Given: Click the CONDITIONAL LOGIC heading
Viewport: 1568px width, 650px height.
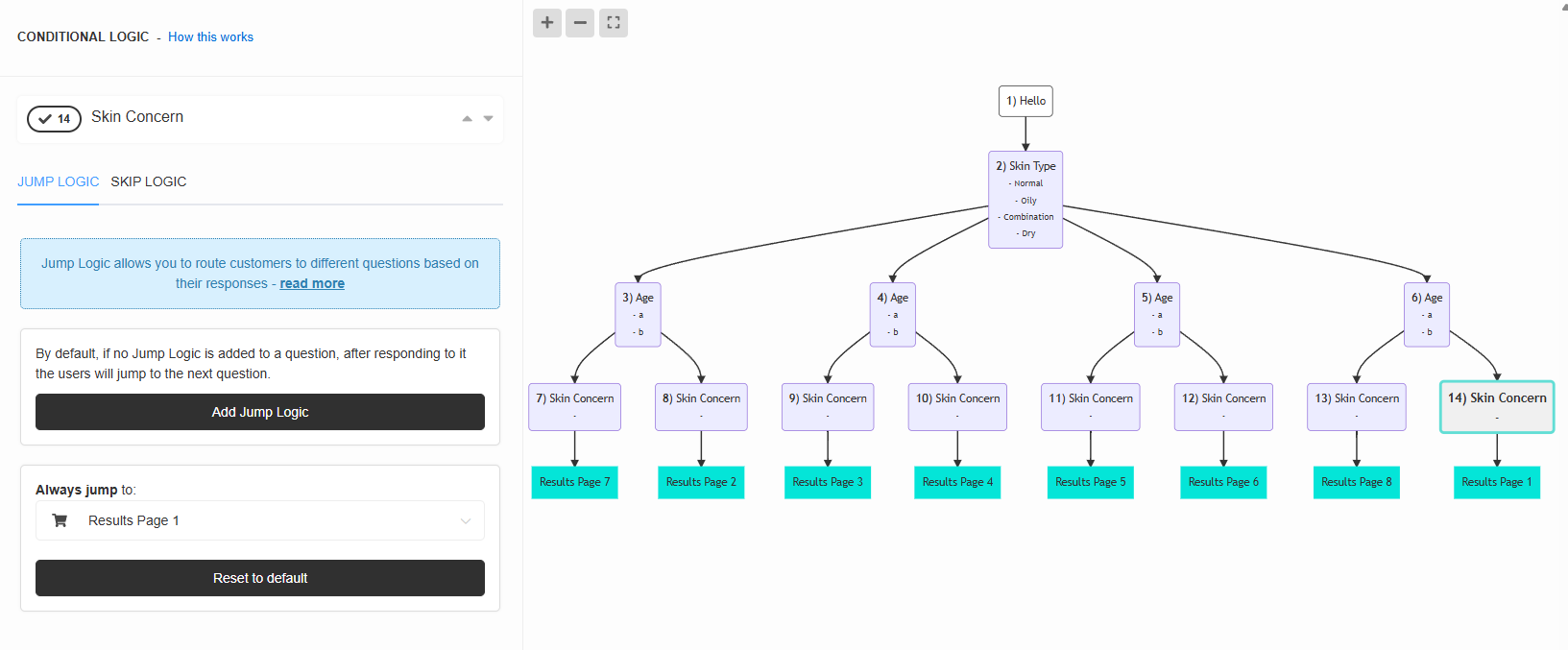Looking at the screenshot, I should click(83, 36).
